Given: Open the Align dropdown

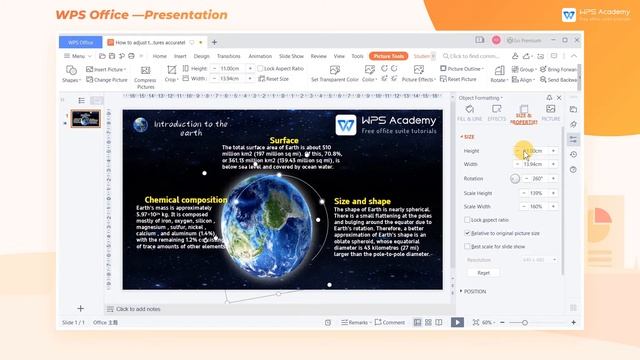Looking at the screenshot, I should (523, 80).
